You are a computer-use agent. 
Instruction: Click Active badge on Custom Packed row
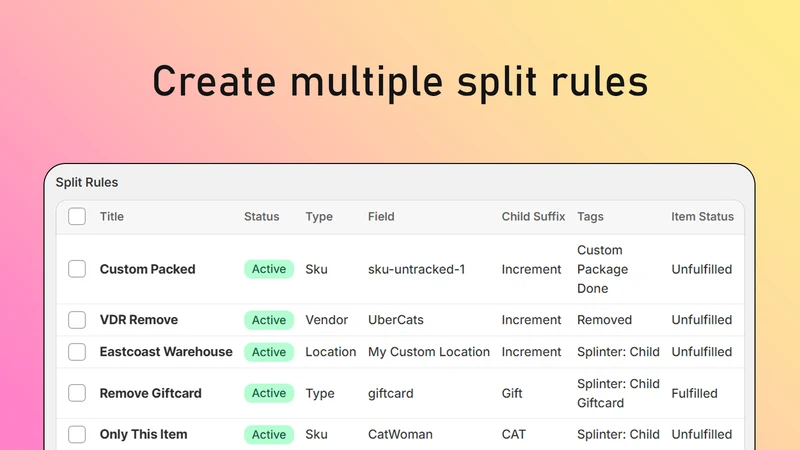(269, 269)
